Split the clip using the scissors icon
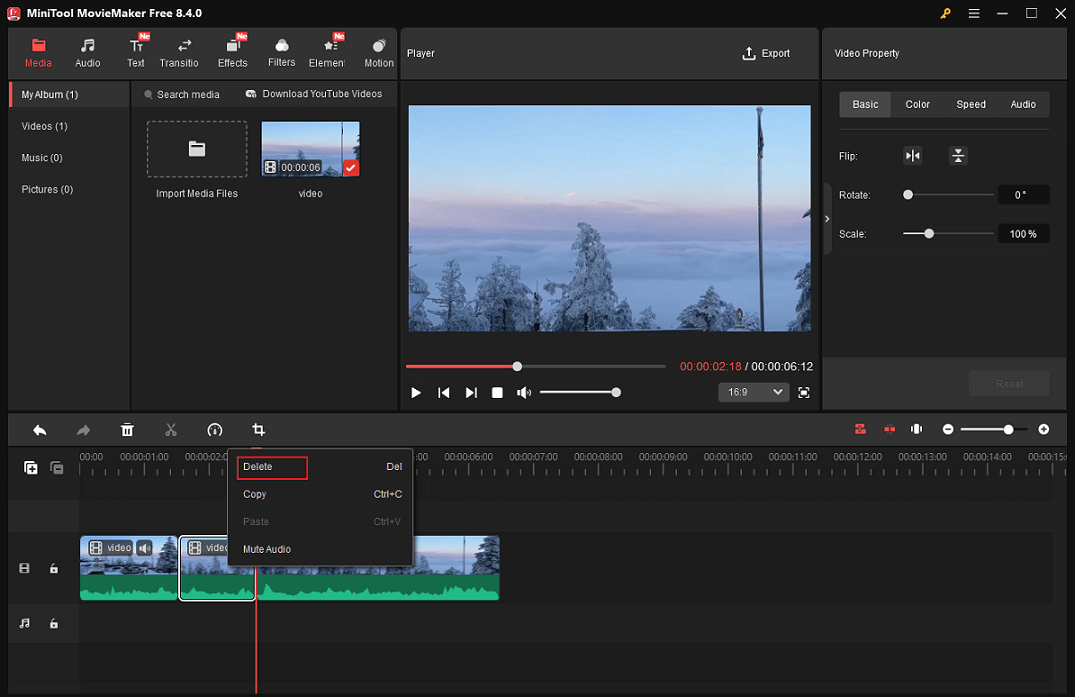The width and height of the screenshot is (1075, 697). 171,429
